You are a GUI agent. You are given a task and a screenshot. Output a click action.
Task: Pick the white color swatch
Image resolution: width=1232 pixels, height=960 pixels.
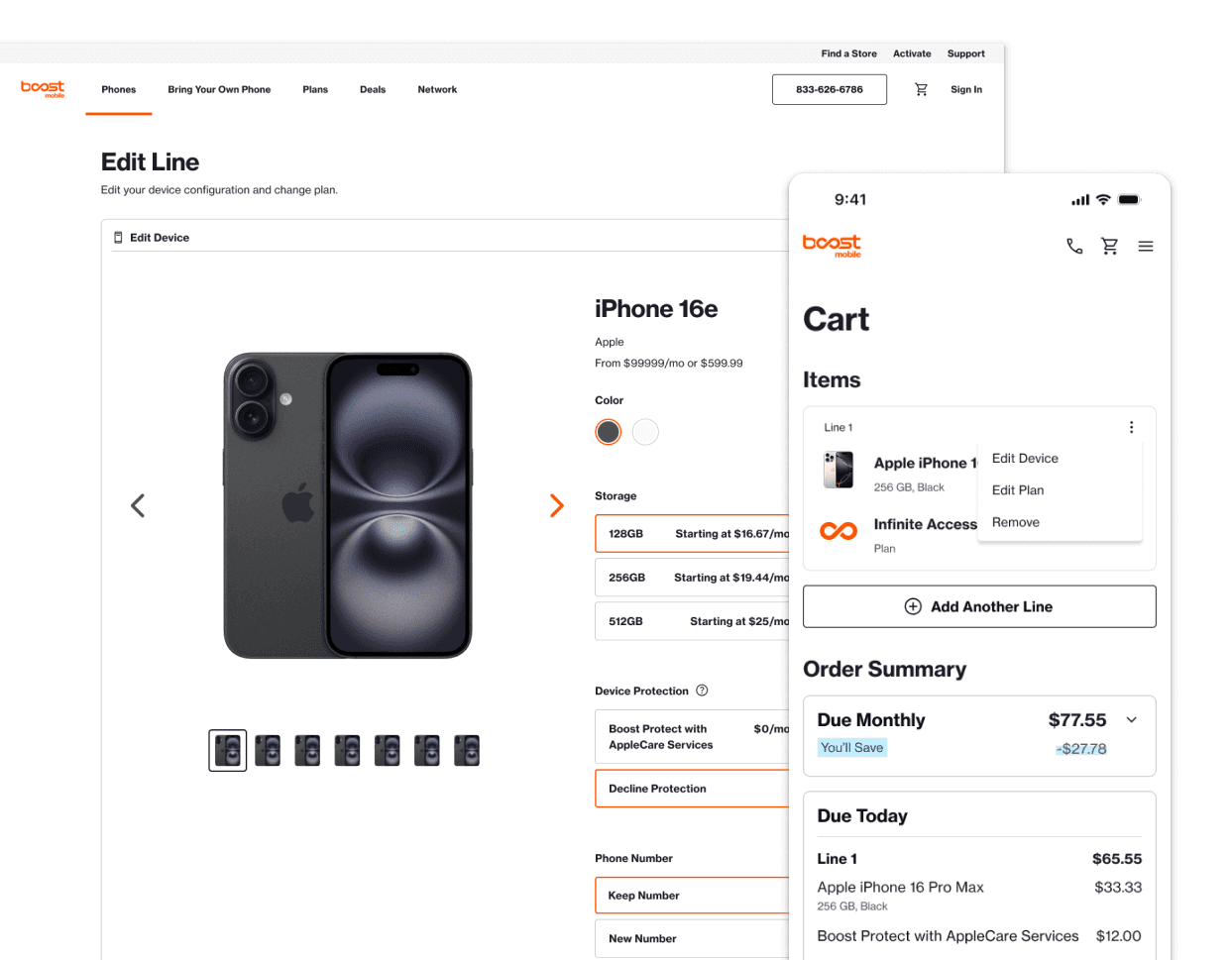coord(645,432)
